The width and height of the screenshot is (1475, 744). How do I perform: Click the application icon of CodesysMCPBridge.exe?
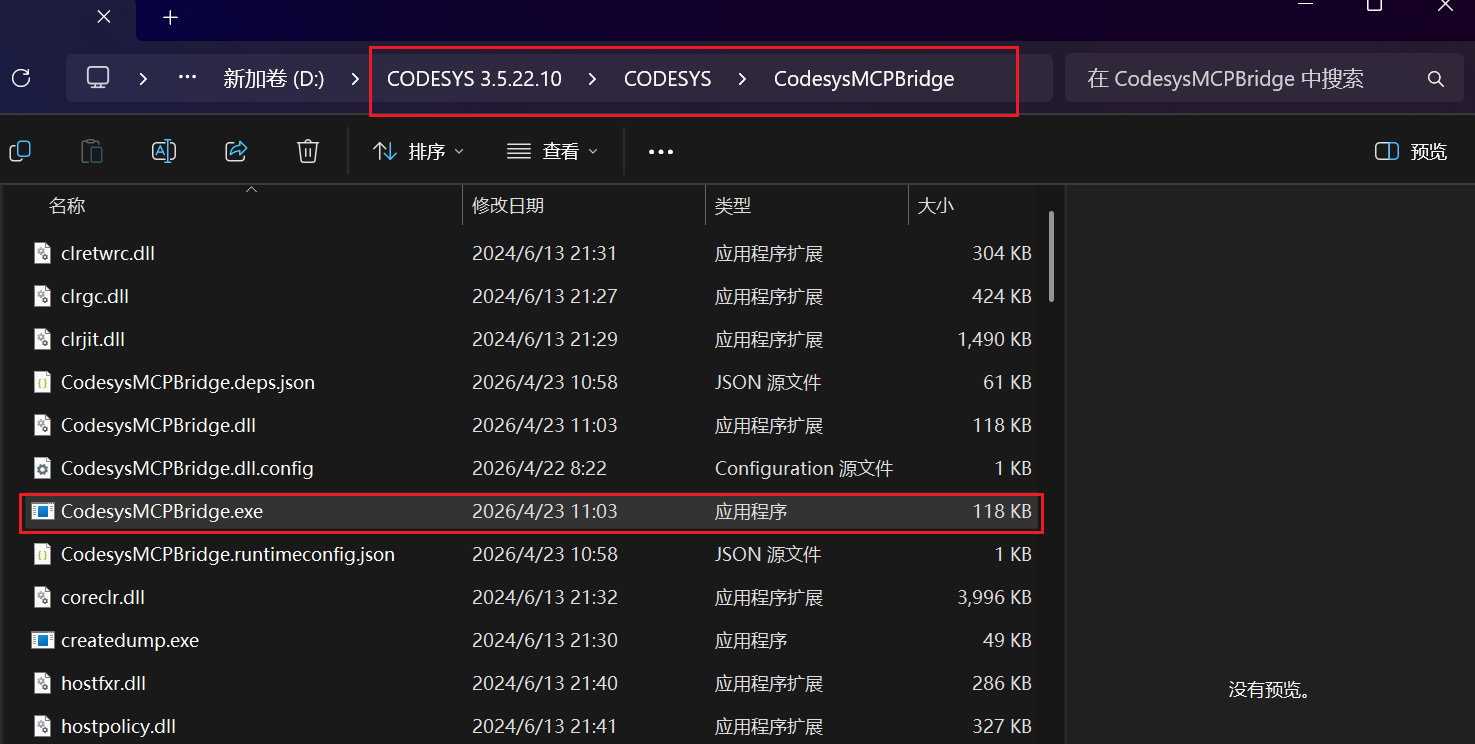(x=42, y=512)
